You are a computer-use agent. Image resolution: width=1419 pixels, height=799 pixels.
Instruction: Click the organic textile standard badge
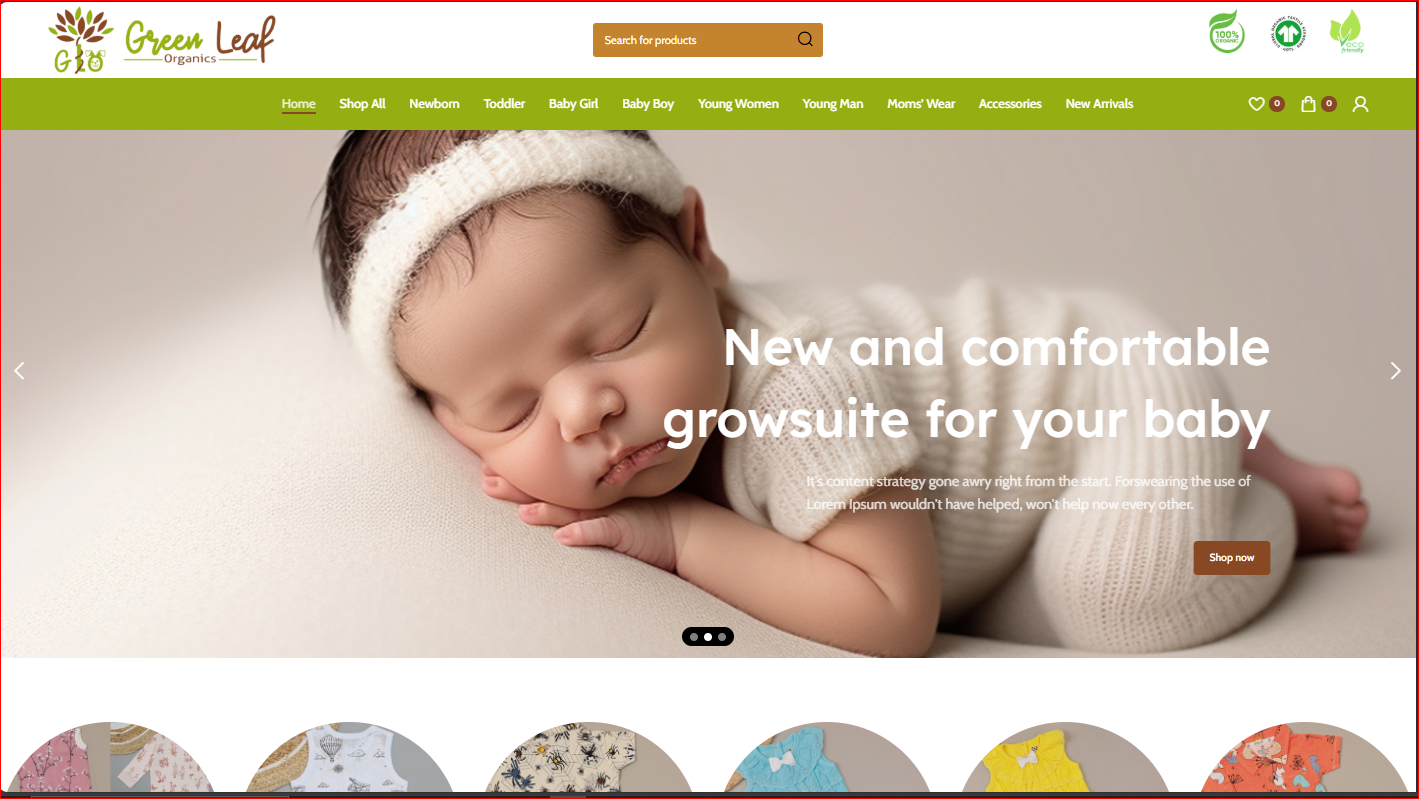click(1289, 34)
